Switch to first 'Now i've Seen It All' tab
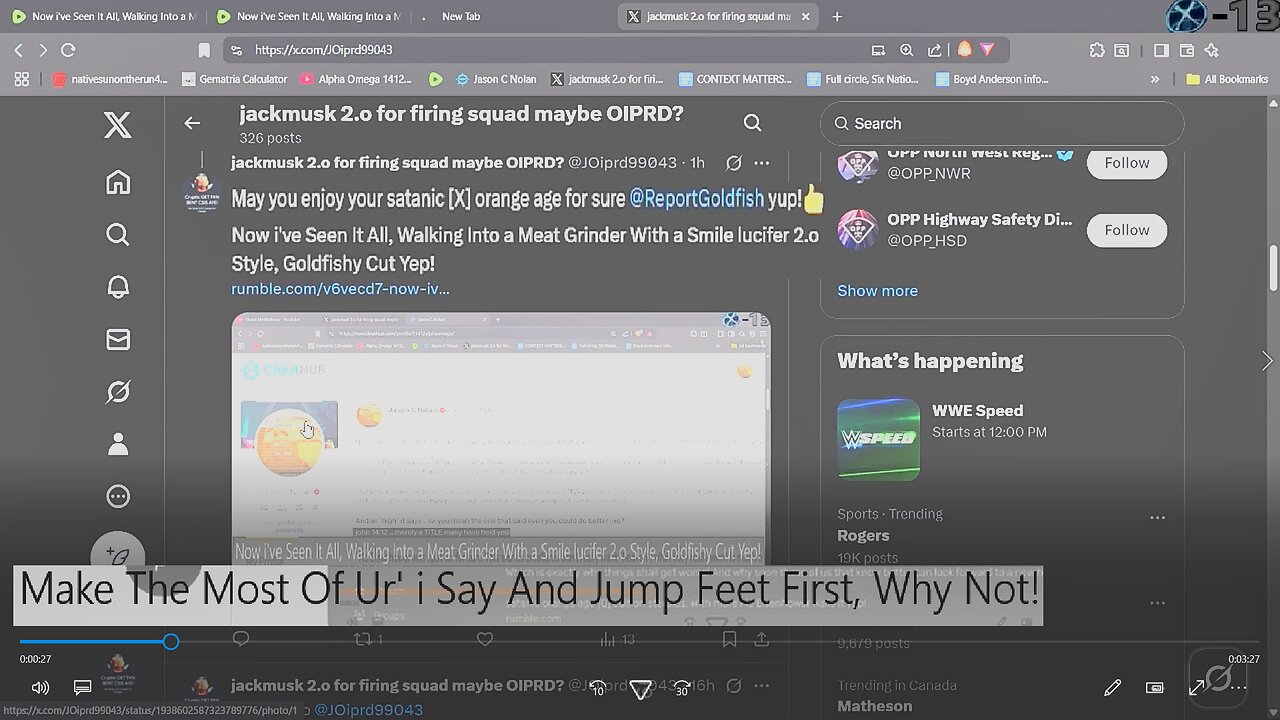This screenshot has width=1280, height=720. (x=104, y=16)
